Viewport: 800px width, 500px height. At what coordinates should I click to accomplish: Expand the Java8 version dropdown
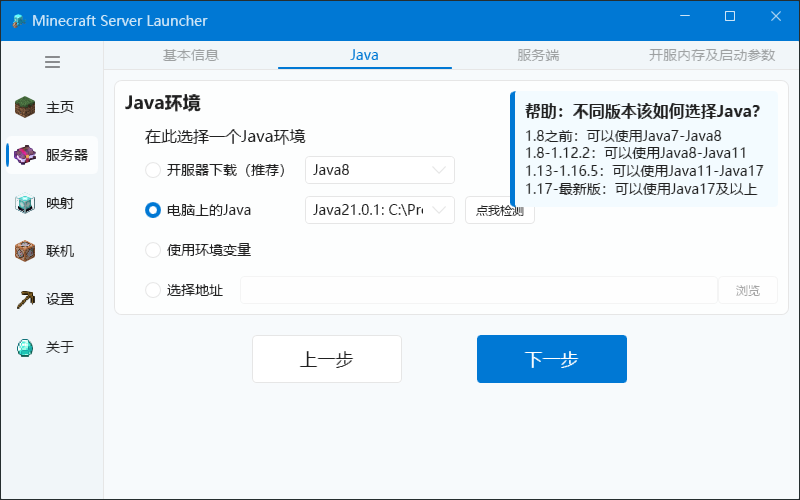pos(380,170)
